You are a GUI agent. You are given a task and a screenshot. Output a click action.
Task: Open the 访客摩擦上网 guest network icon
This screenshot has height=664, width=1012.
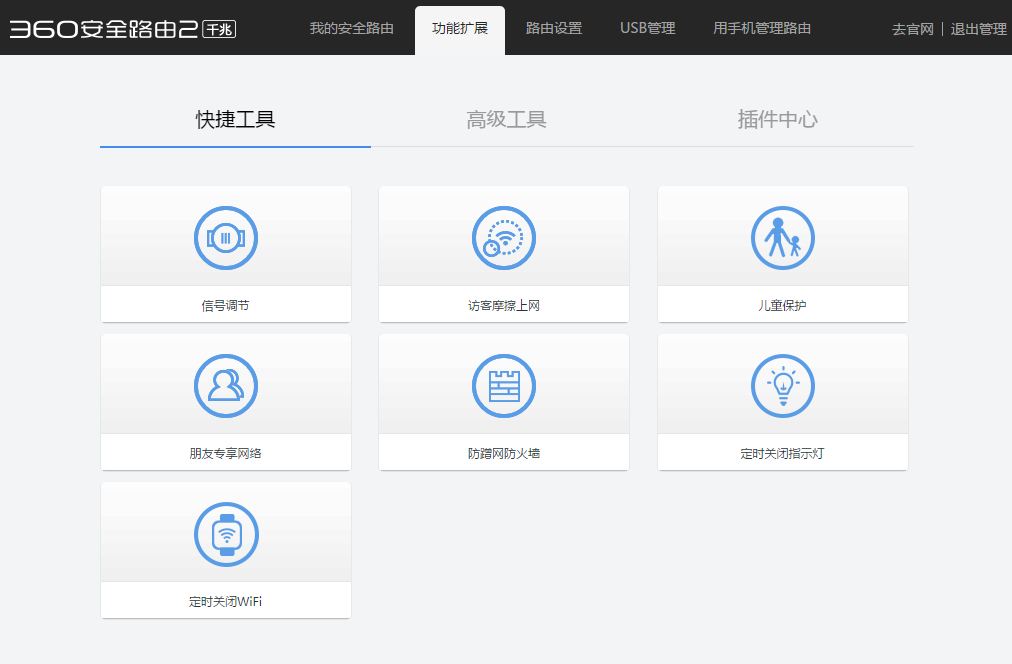(503, 237)
